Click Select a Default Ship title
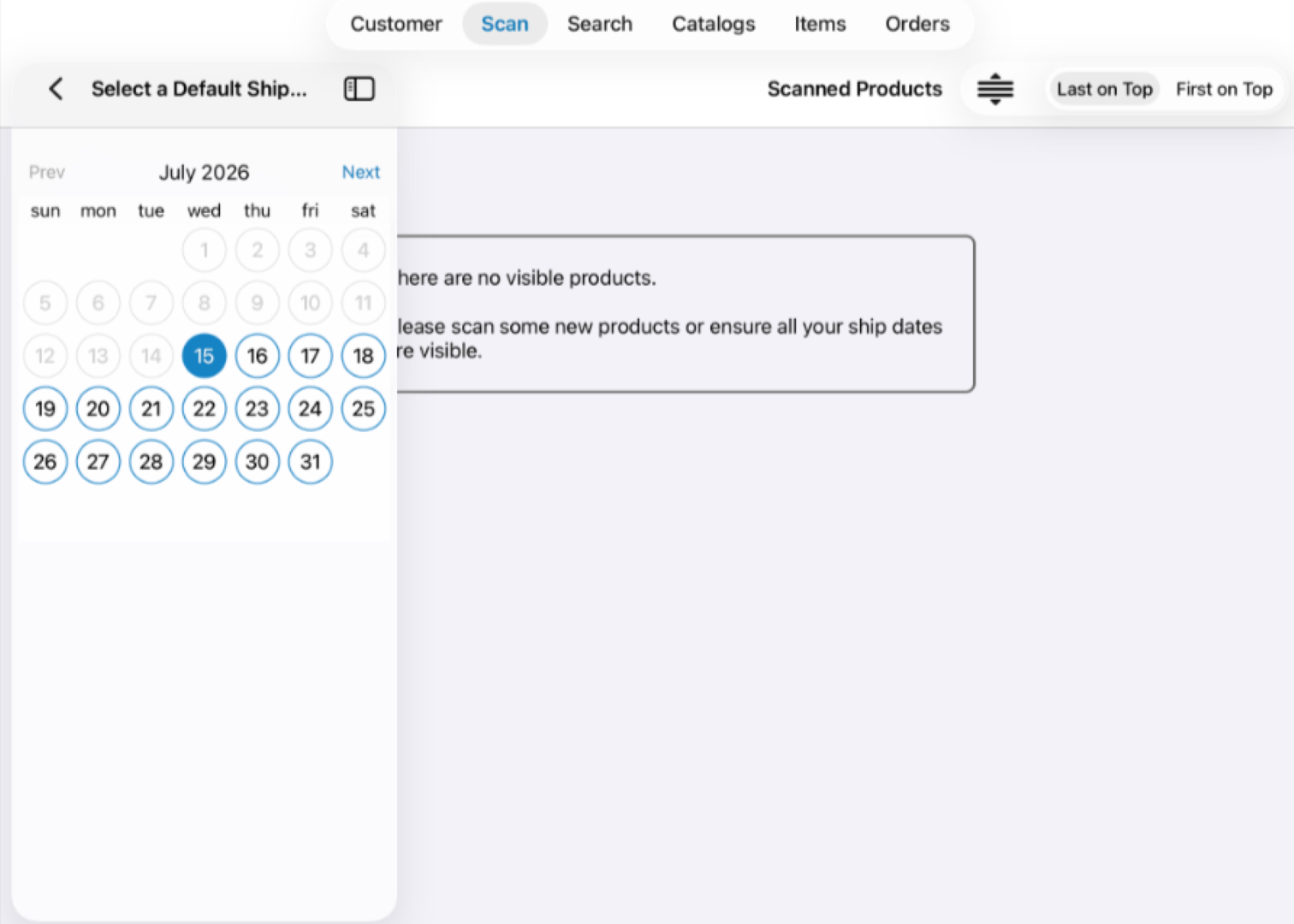Image resolution: width=1294 pixels, height=924 pixels. [199, 89]
